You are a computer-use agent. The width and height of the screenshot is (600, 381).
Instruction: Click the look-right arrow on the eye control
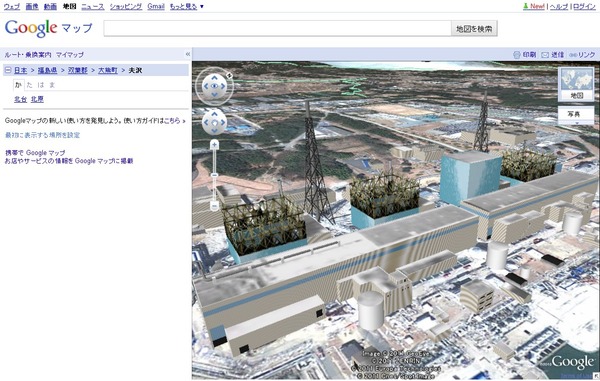[x=223, y=86]
